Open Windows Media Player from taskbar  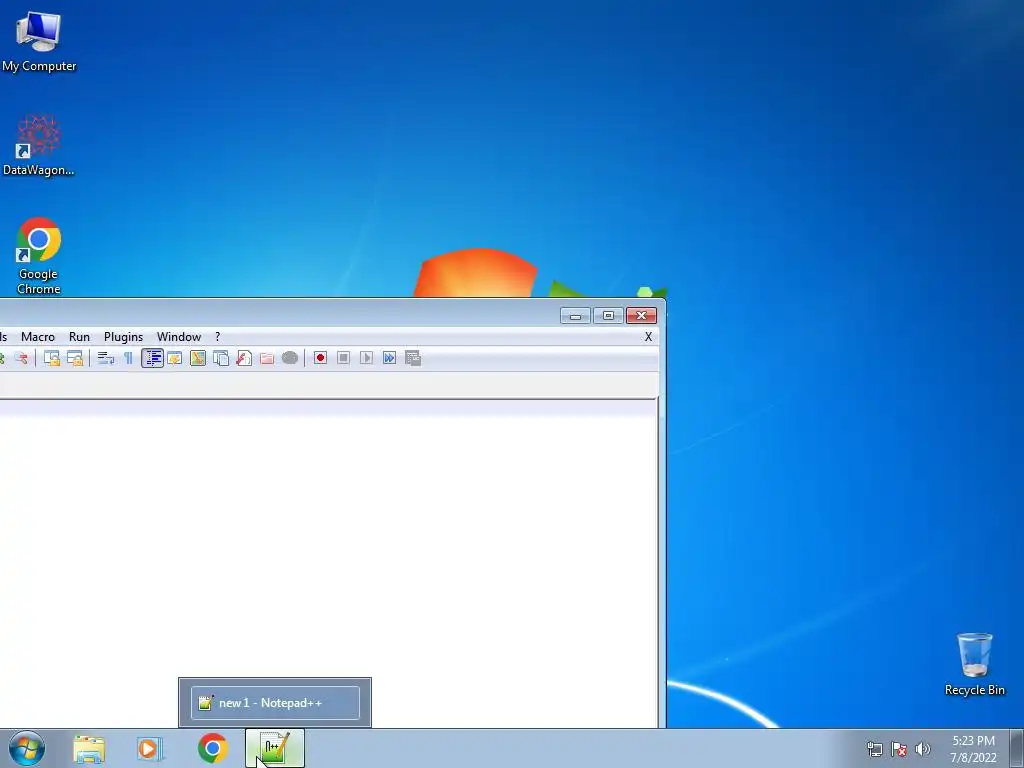(x=150, y=748)
